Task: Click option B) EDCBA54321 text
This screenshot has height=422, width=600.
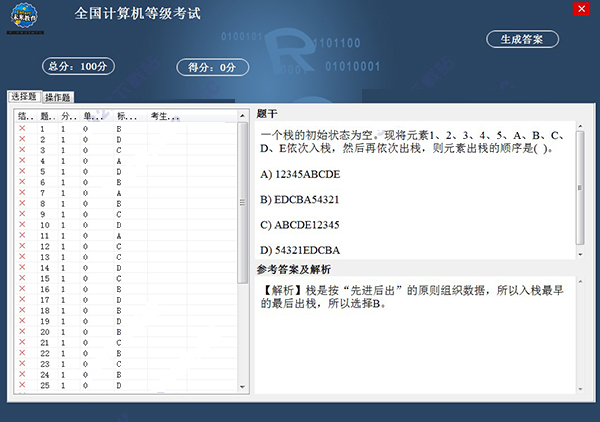Action: pos(300,200)
